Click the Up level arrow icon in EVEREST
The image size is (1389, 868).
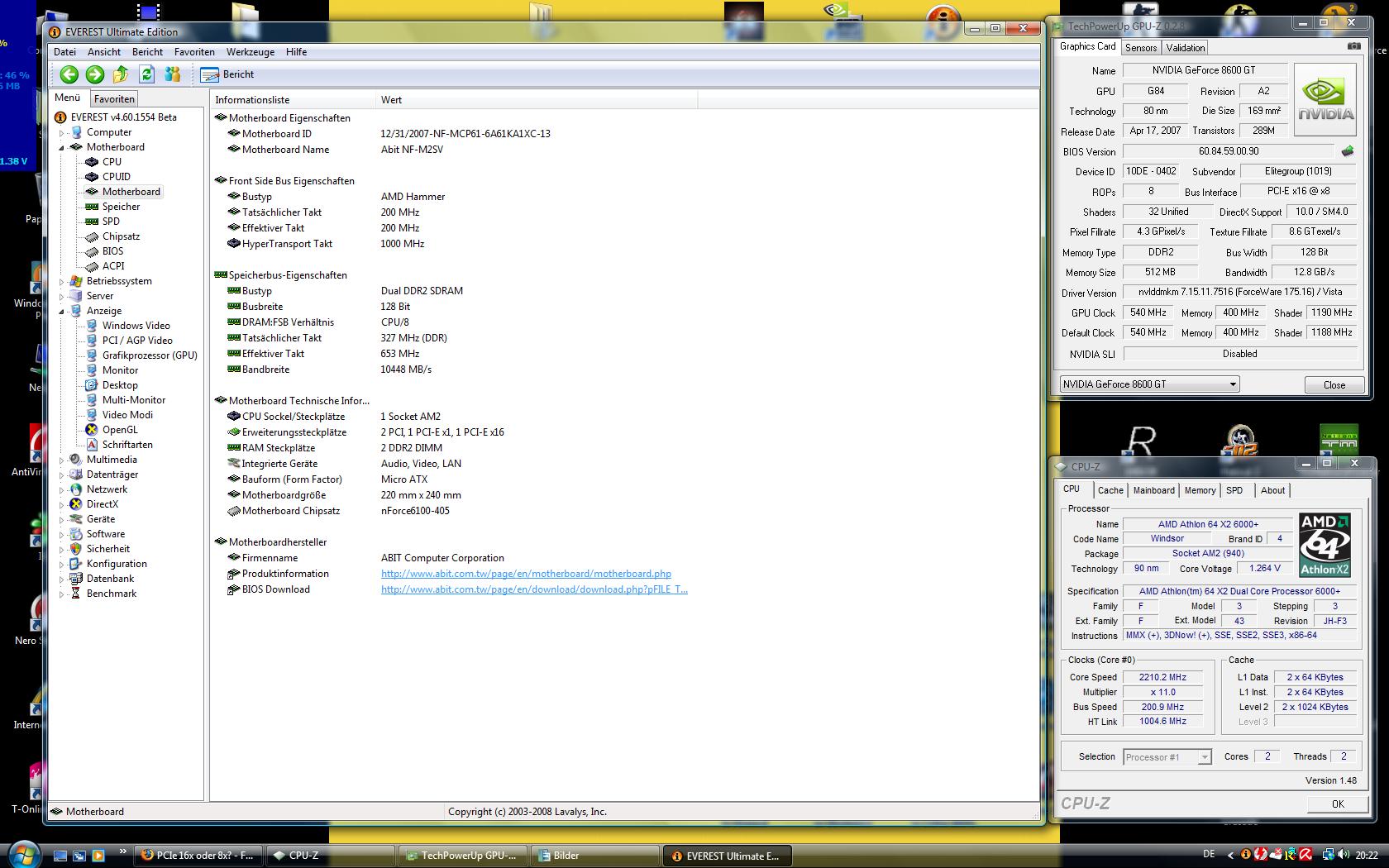[121, 74]
